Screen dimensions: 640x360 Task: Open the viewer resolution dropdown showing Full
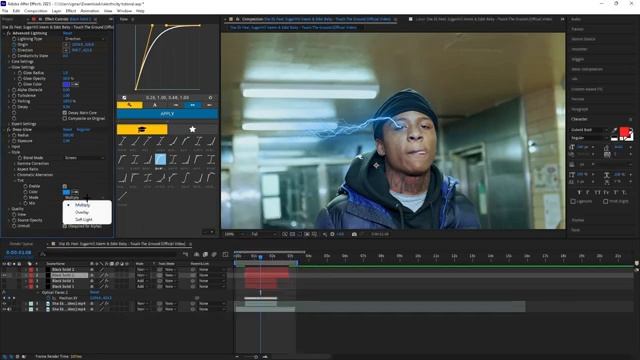263,234
